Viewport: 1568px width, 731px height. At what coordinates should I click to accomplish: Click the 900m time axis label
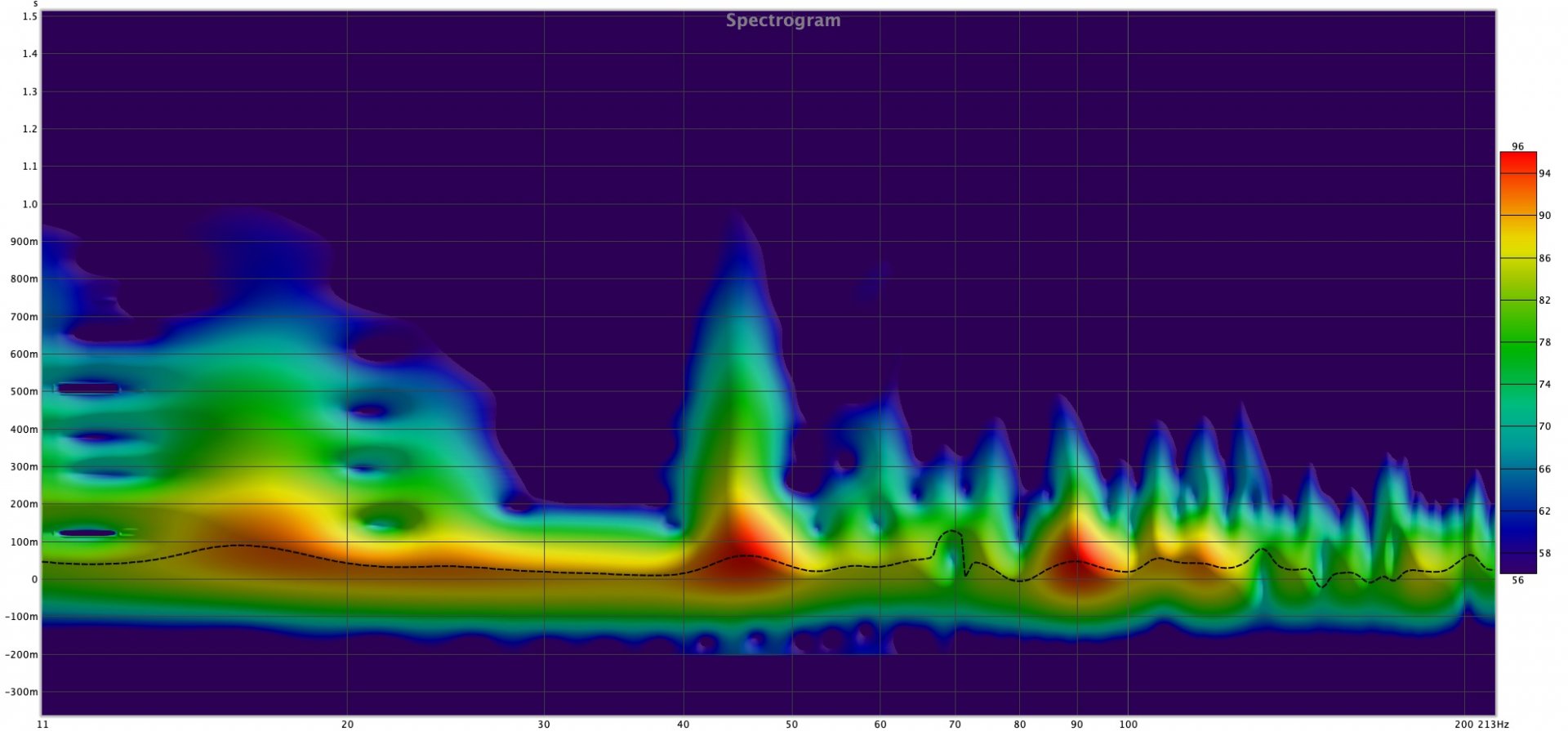24,242
